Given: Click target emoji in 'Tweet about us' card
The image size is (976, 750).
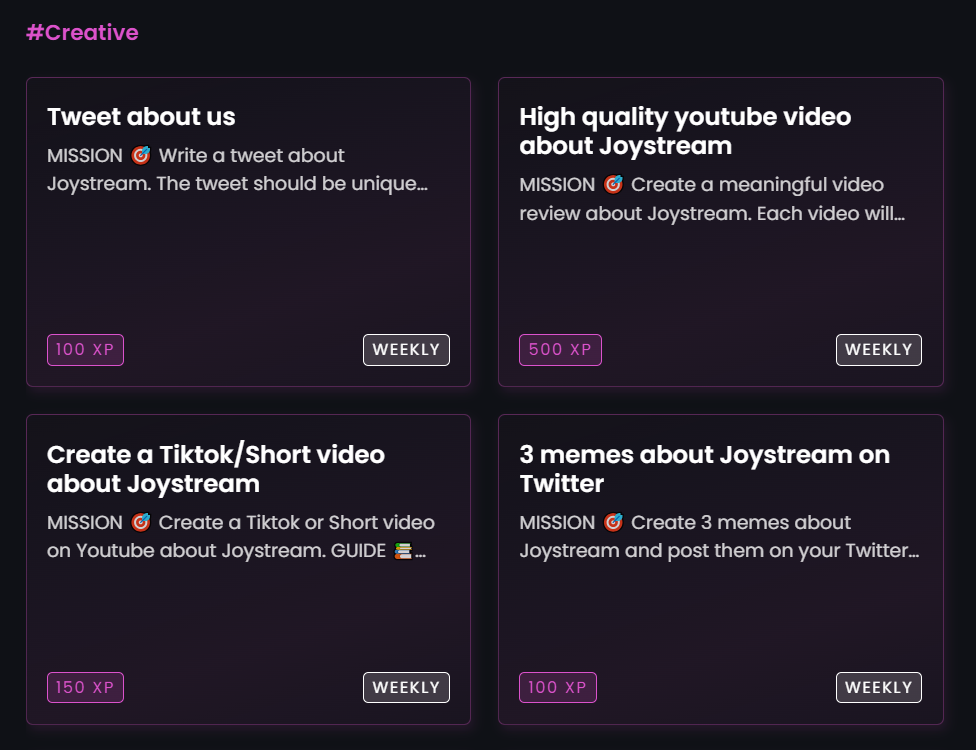Looking at the screenshot, I should point(141,155).
